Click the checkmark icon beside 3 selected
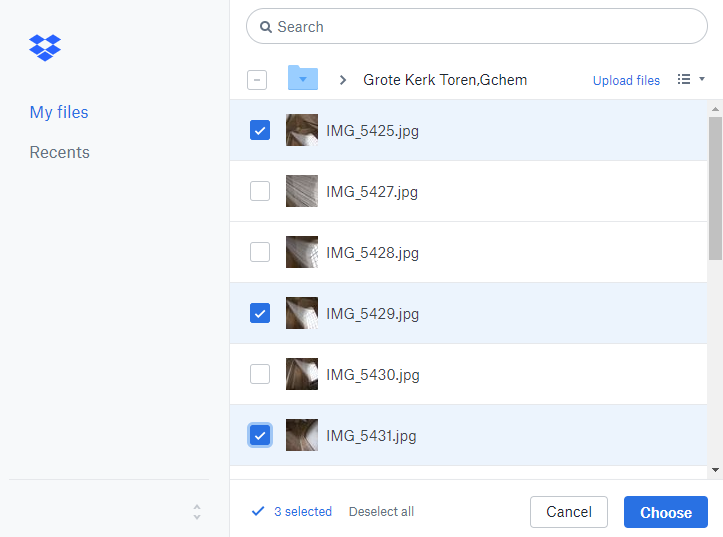The height and width of the screenshot is (537, 723). [258, 511]
